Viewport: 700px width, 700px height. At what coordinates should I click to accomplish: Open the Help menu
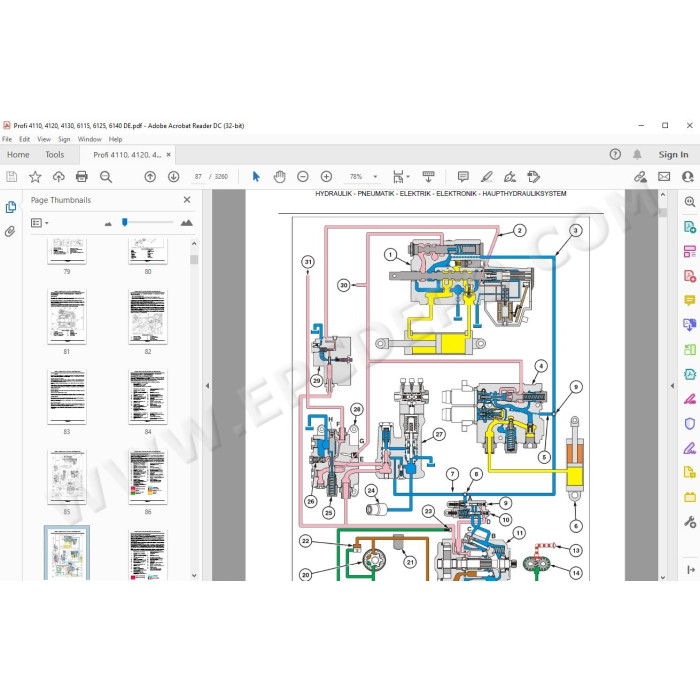pos(115,139)
